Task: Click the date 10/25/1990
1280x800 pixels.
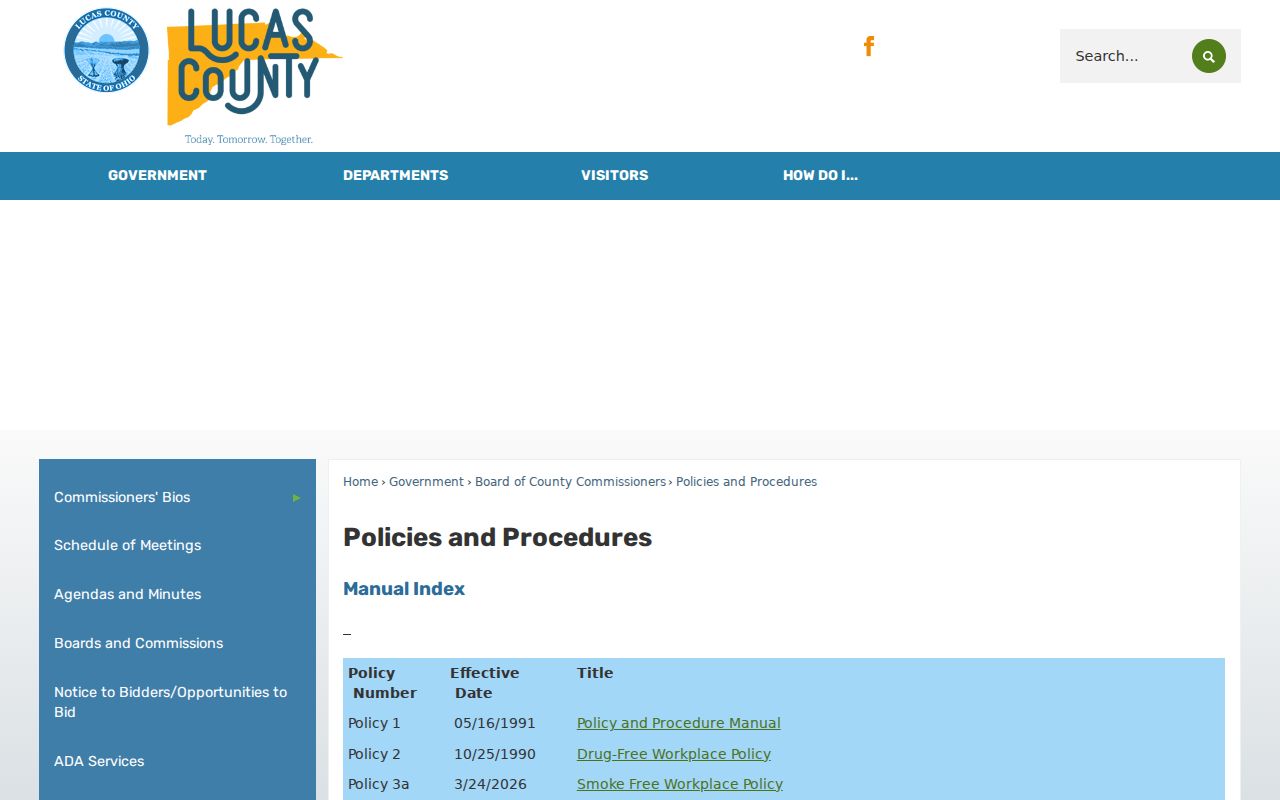Action: (x=495, y=754)
